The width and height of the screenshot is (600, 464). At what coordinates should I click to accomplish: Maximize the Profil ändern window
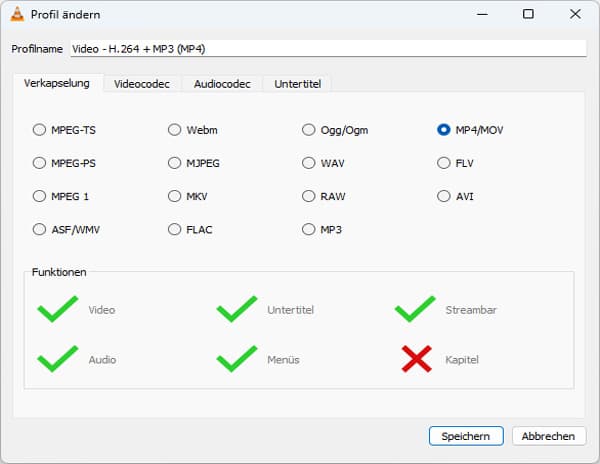click(x=528, y=15)
